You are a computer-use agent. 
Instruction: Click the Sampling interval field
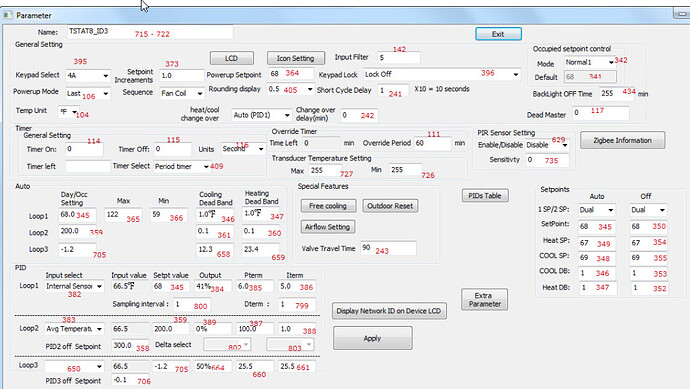coord(191,305)
